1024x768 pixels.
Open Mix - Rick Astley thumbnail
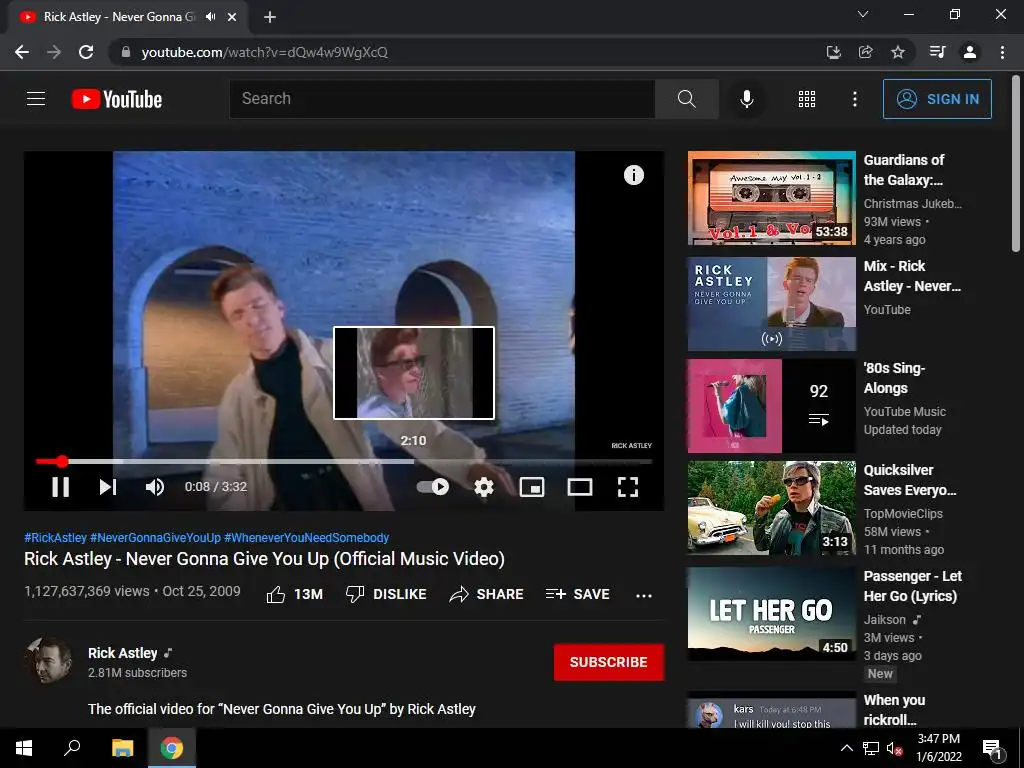coord(771,304)
